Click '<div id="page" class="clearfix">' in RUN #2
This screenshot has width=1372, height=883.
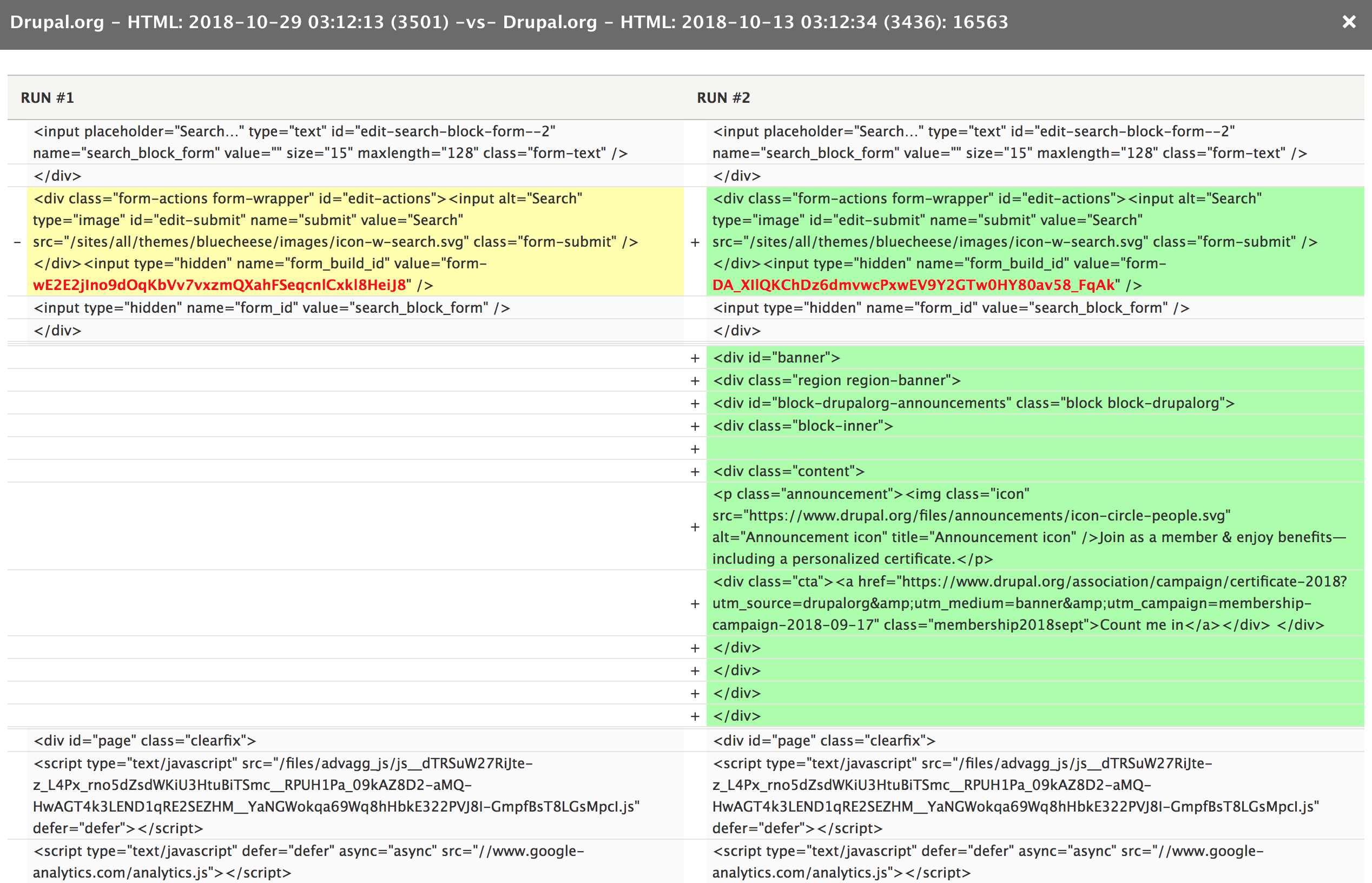1035,741
